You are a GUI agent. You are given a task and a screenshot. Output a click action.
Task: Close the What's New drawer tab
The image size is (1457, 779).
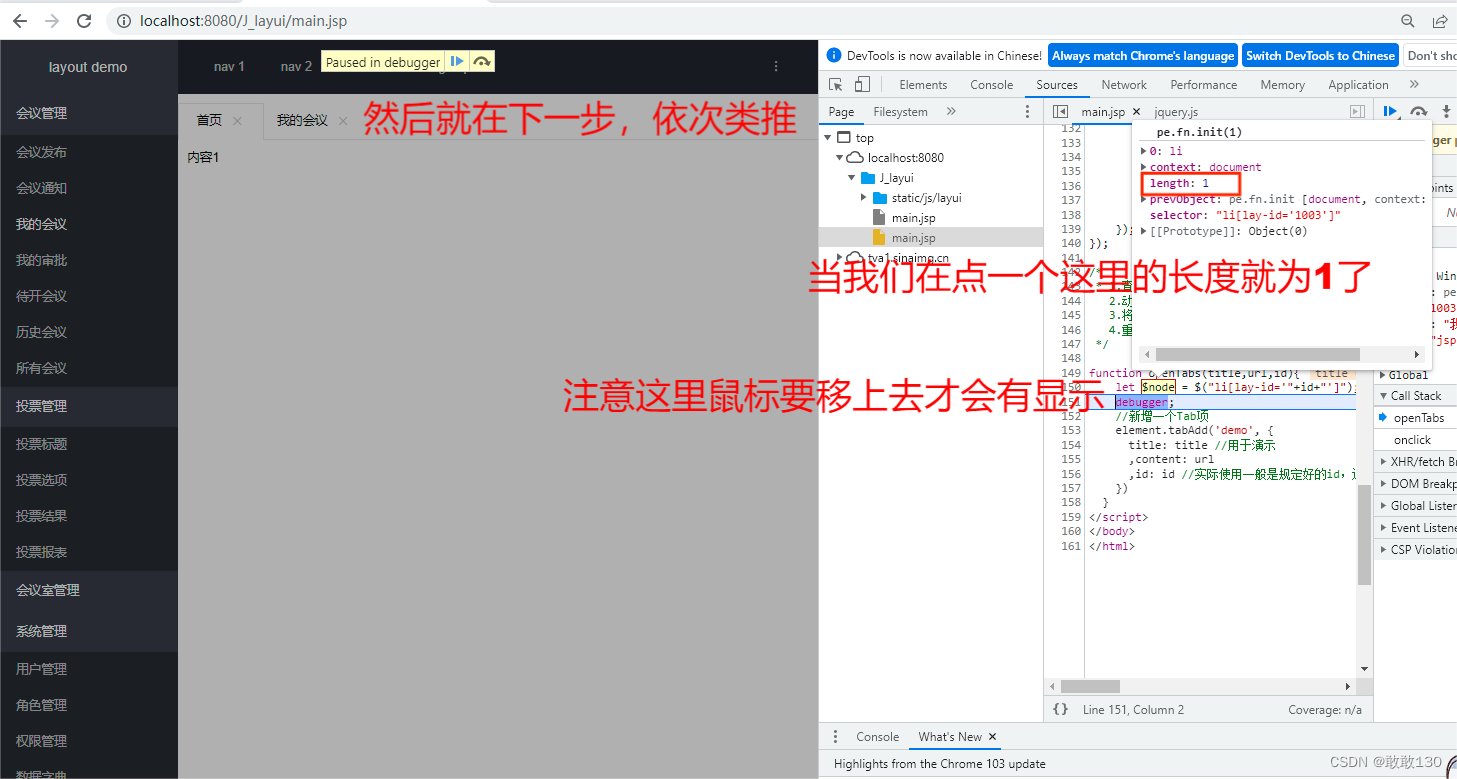pyautogui.click(x=993, y=737)
